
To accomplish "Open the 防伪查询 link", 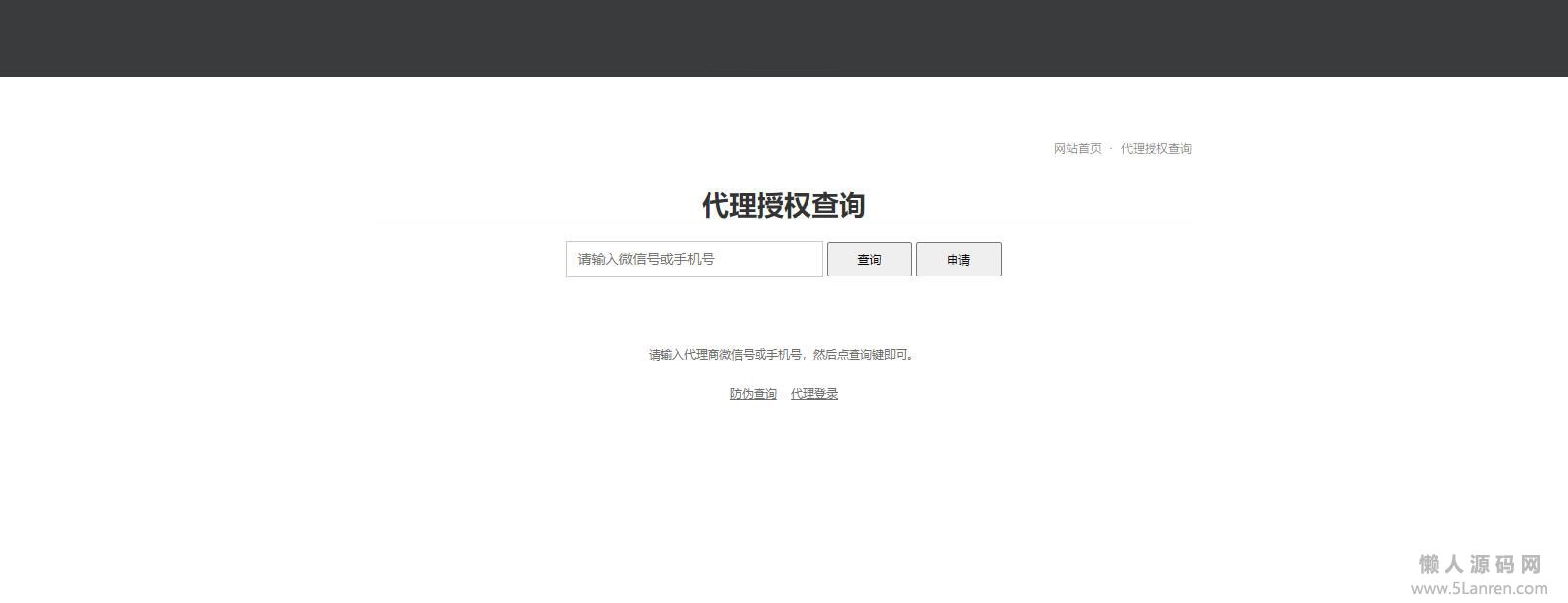I will (753, 394).
